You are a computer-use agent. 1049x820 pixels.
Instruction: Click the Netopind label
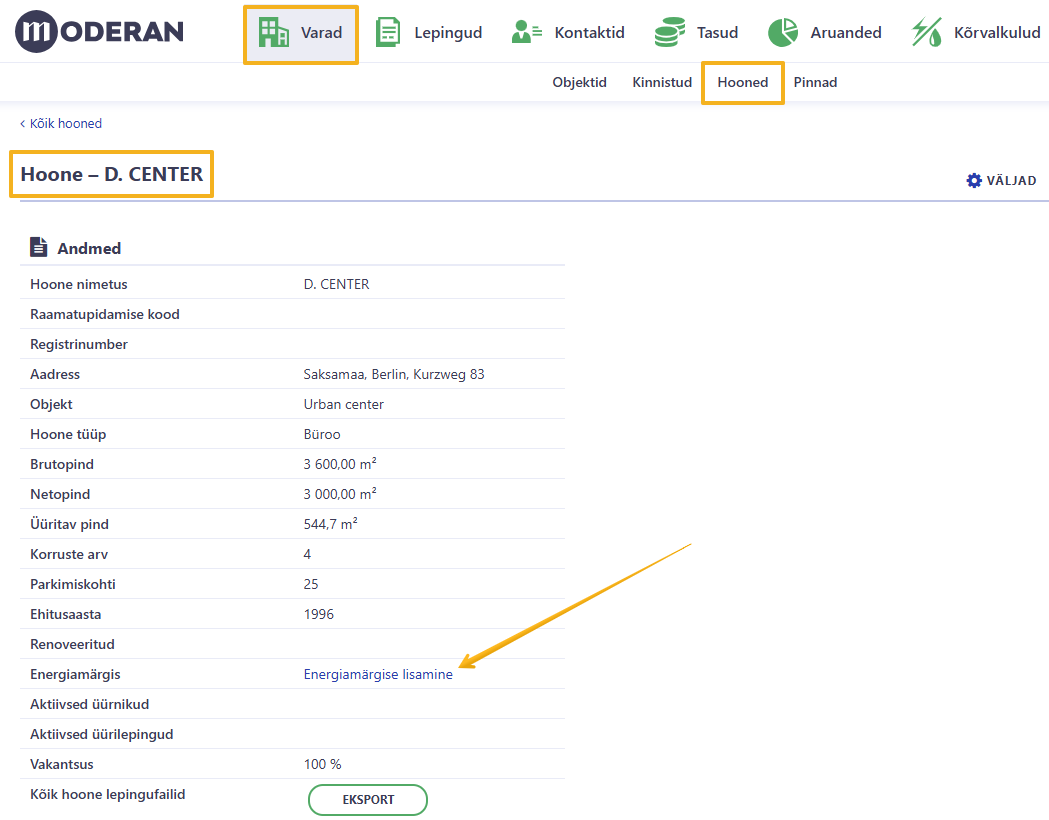[x=60, y=495]
